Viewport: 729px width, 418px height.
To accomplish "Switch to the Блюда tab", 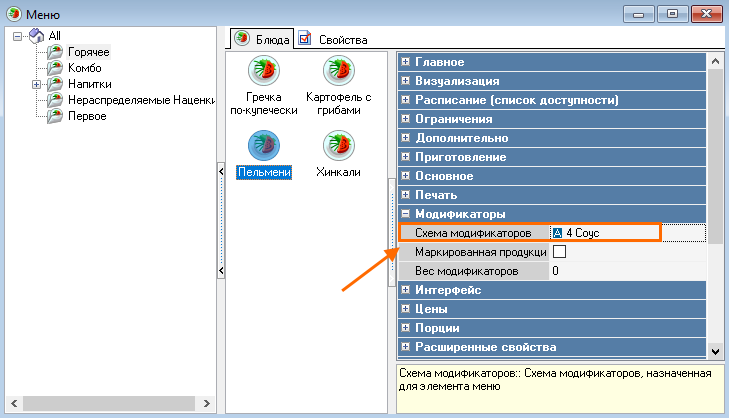I will (x=262, y=39).
